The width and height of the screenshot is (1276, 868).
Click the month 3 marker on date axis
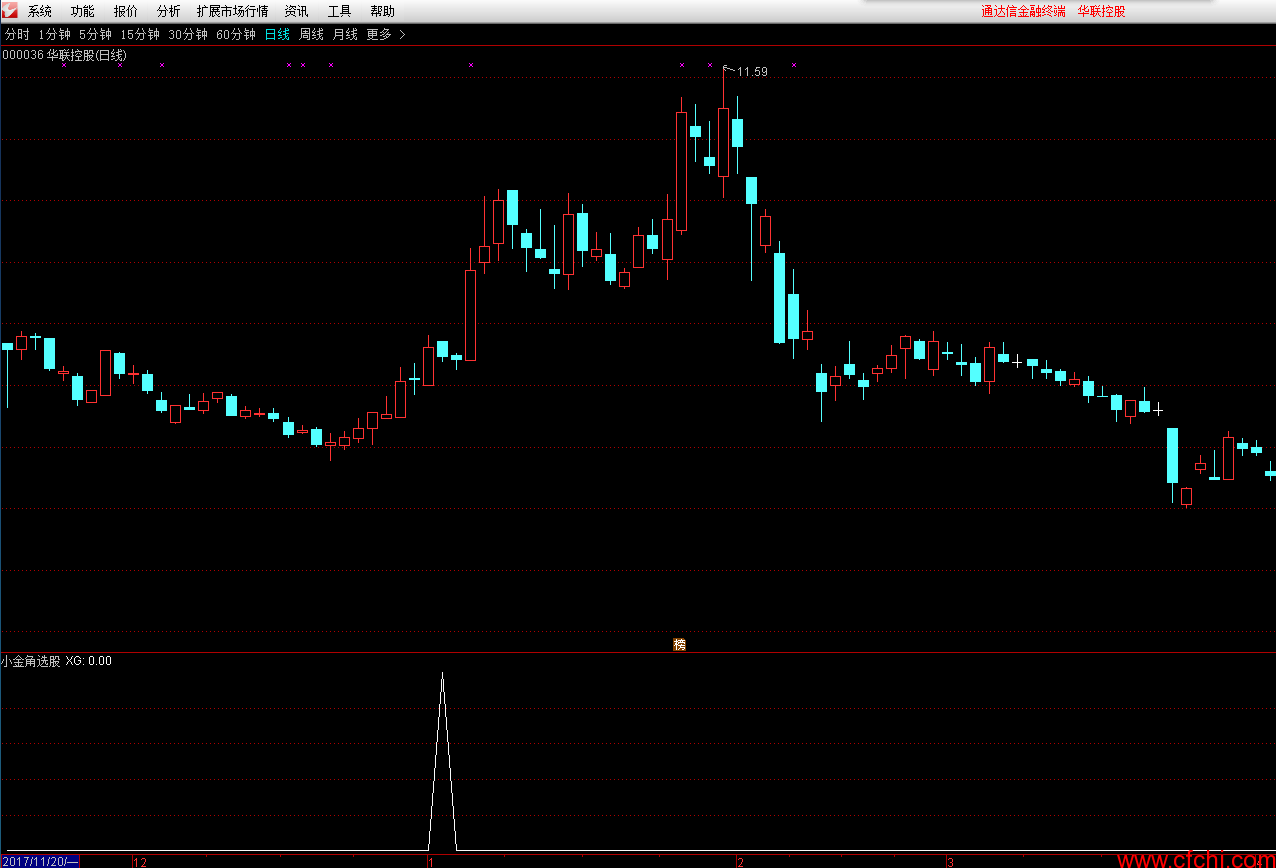pyautogui.click(x=951, y=861)
